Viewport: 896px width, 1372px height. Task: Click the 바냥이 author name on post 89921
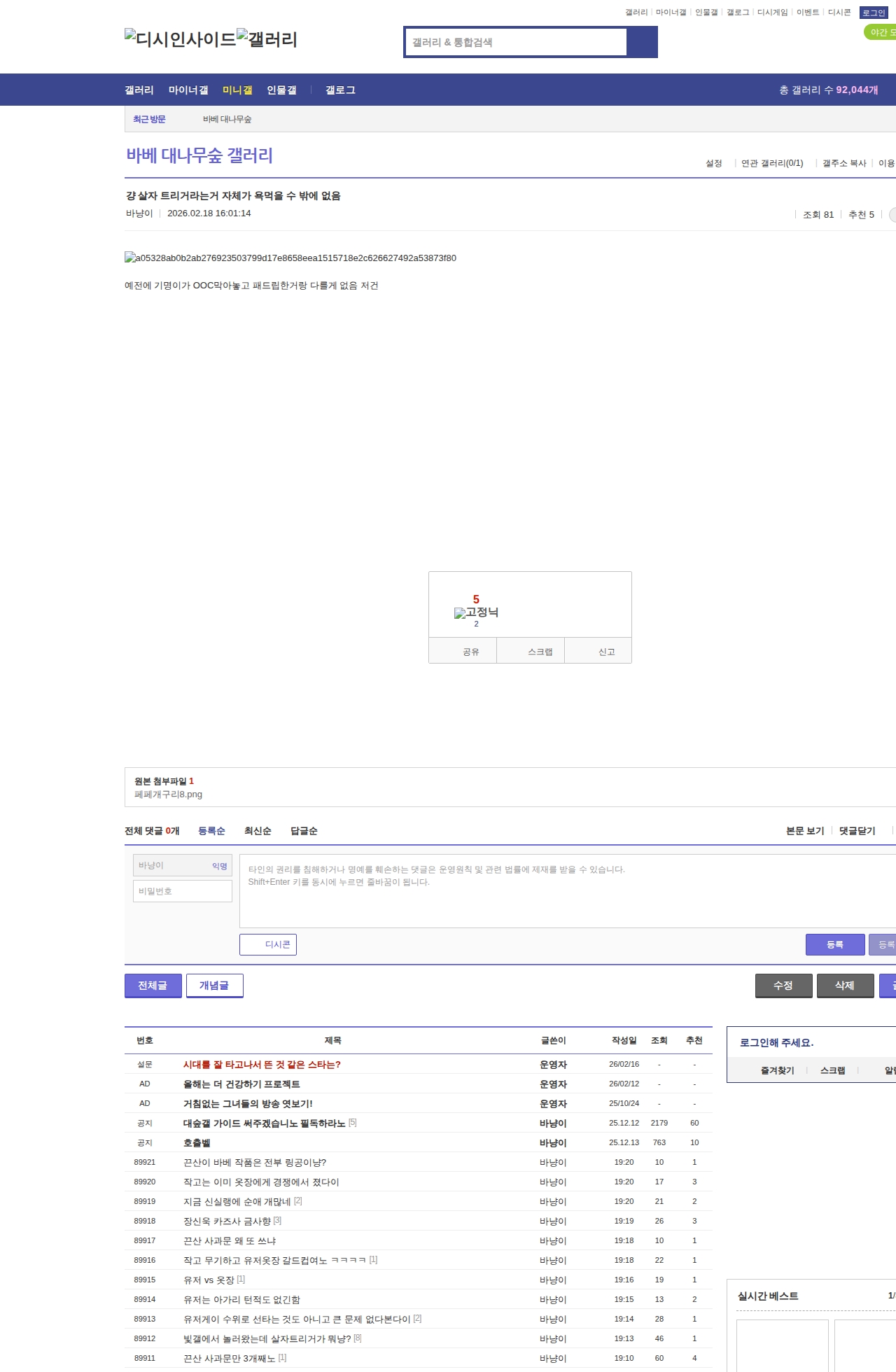pyautogui.click(x=553, y=1163)
